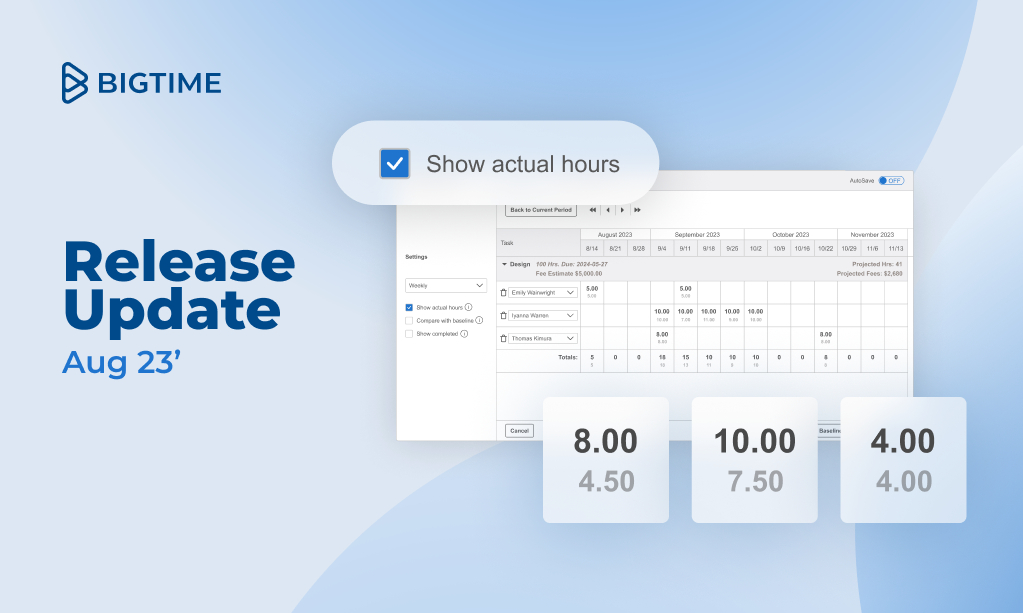Screen dimensions: 1023x613
Task: Enable the Compare with baseline checkbox
Action: point(409,321)
